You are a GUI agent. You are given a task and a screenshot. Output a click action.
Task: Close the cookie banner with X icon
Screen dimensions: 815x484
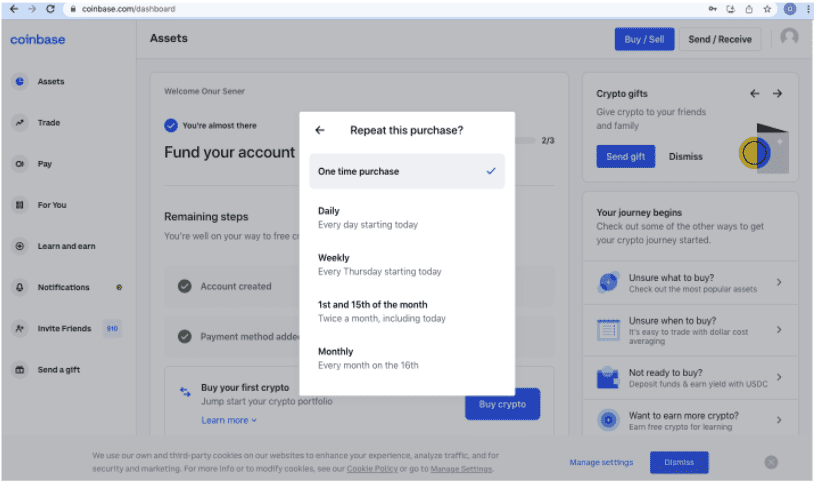[771, 462]
